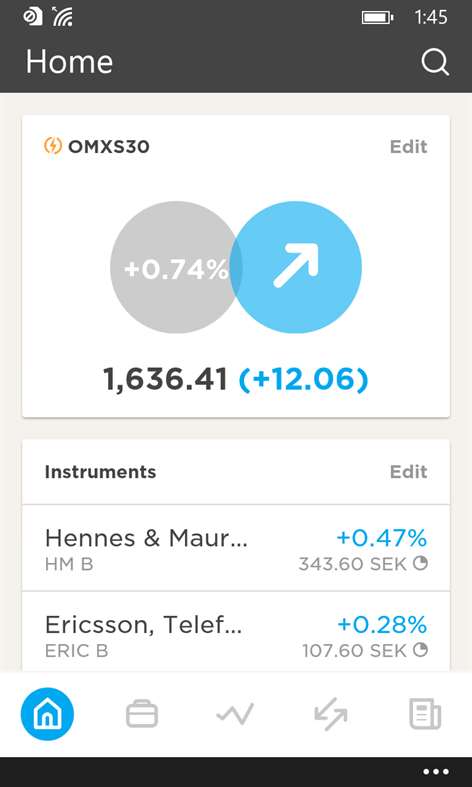This screenshot has width=472, height=787.
Task: Tap the orange lightning icon beside OMXS30
Action: click(x=53, y=146)
